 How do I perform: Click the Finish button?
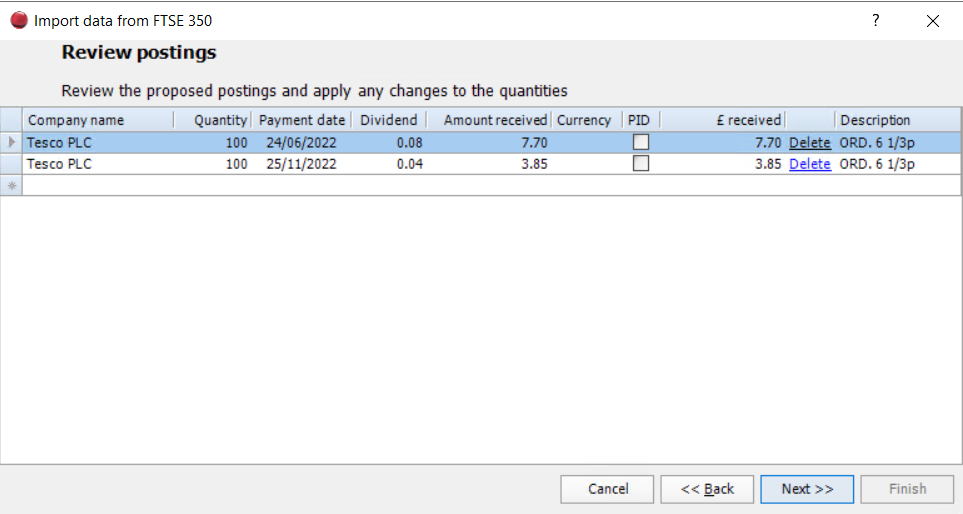(x=907, y=489)
